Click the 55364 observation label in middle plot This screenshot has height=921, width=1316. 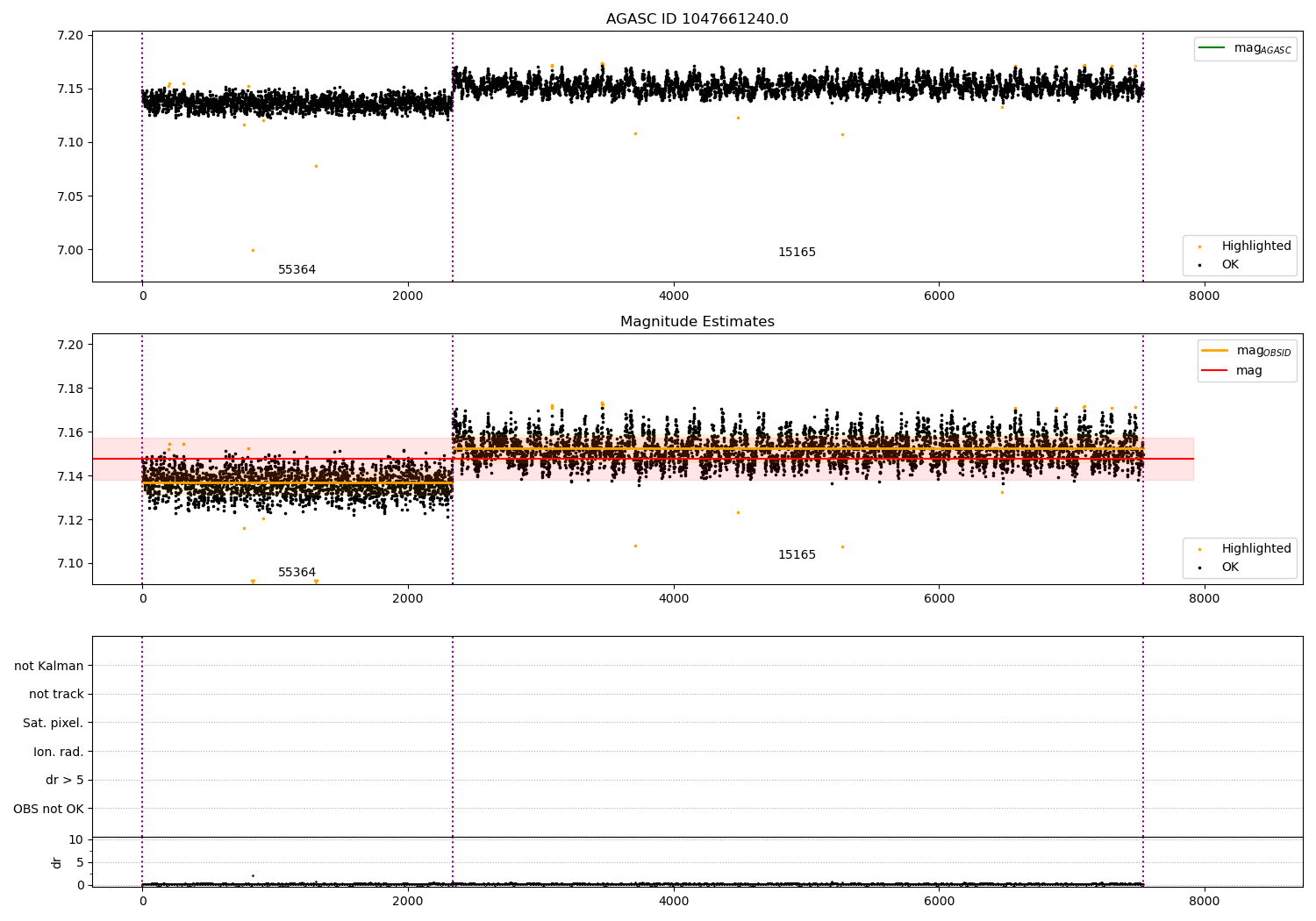point(297,573)
